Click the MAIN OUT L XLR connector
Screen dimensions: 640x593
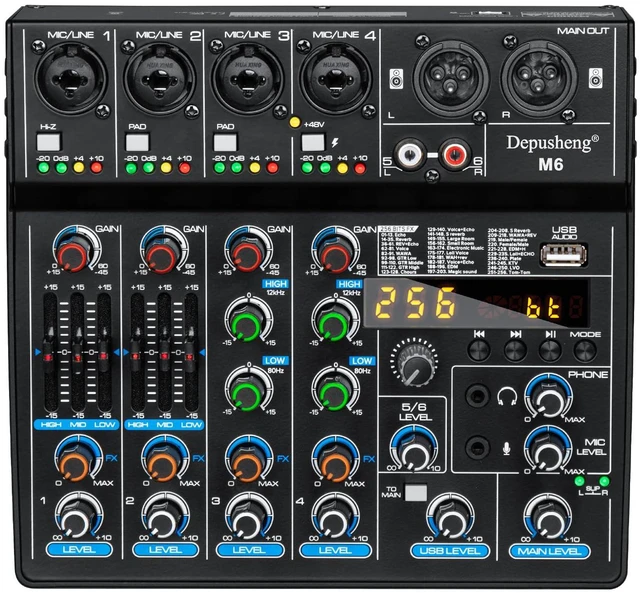[451, 78]
